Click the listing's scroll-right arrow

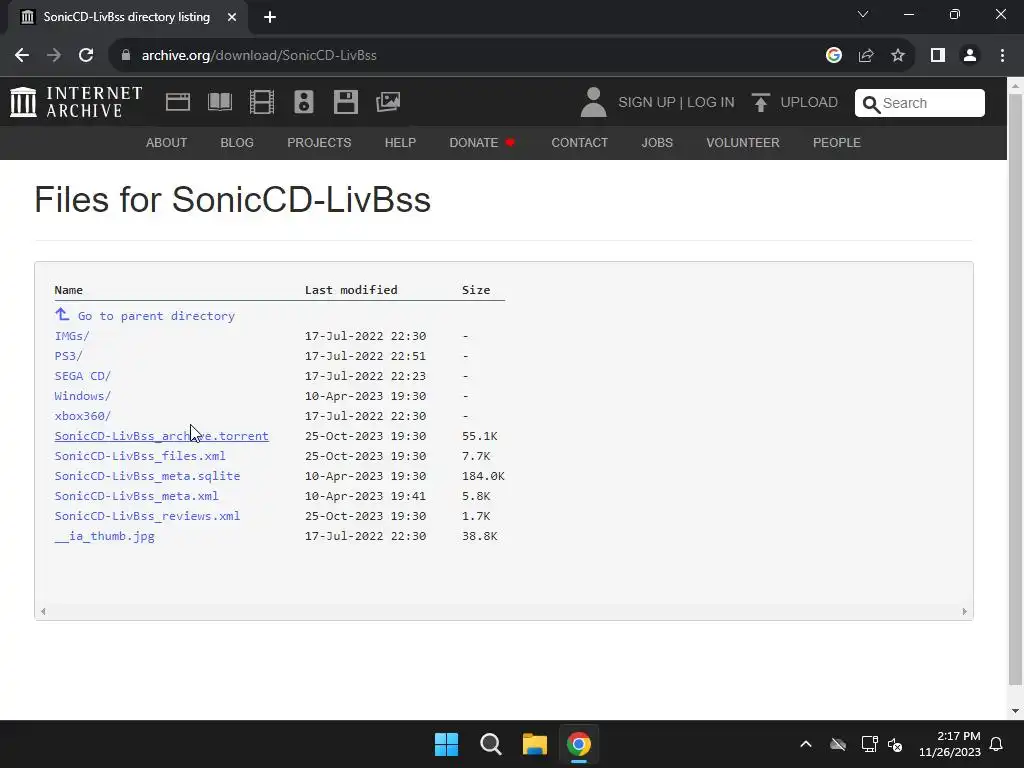(964, 611)
